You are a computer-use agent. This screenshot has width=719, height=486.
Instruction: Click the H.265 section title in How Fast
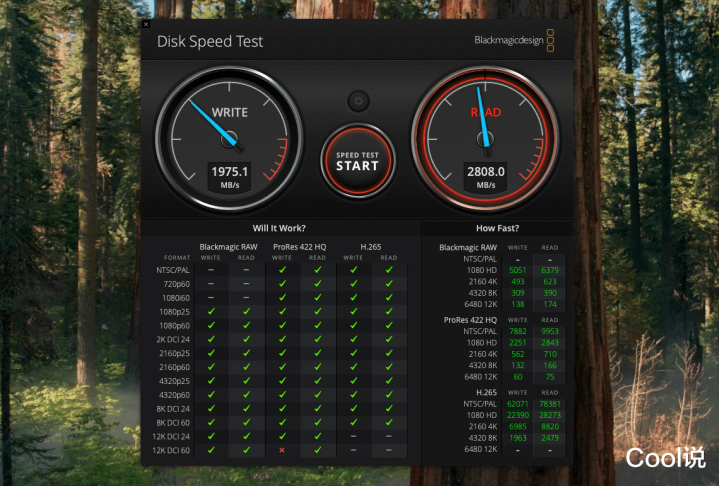pos(486,392)
